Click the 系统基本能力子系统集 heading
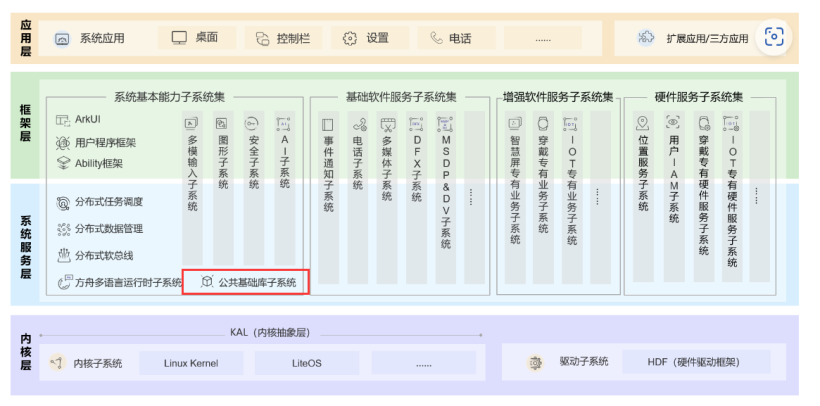The width and height of the screenshot is (820, 406). pyautogui.click(x=169, y=97)
